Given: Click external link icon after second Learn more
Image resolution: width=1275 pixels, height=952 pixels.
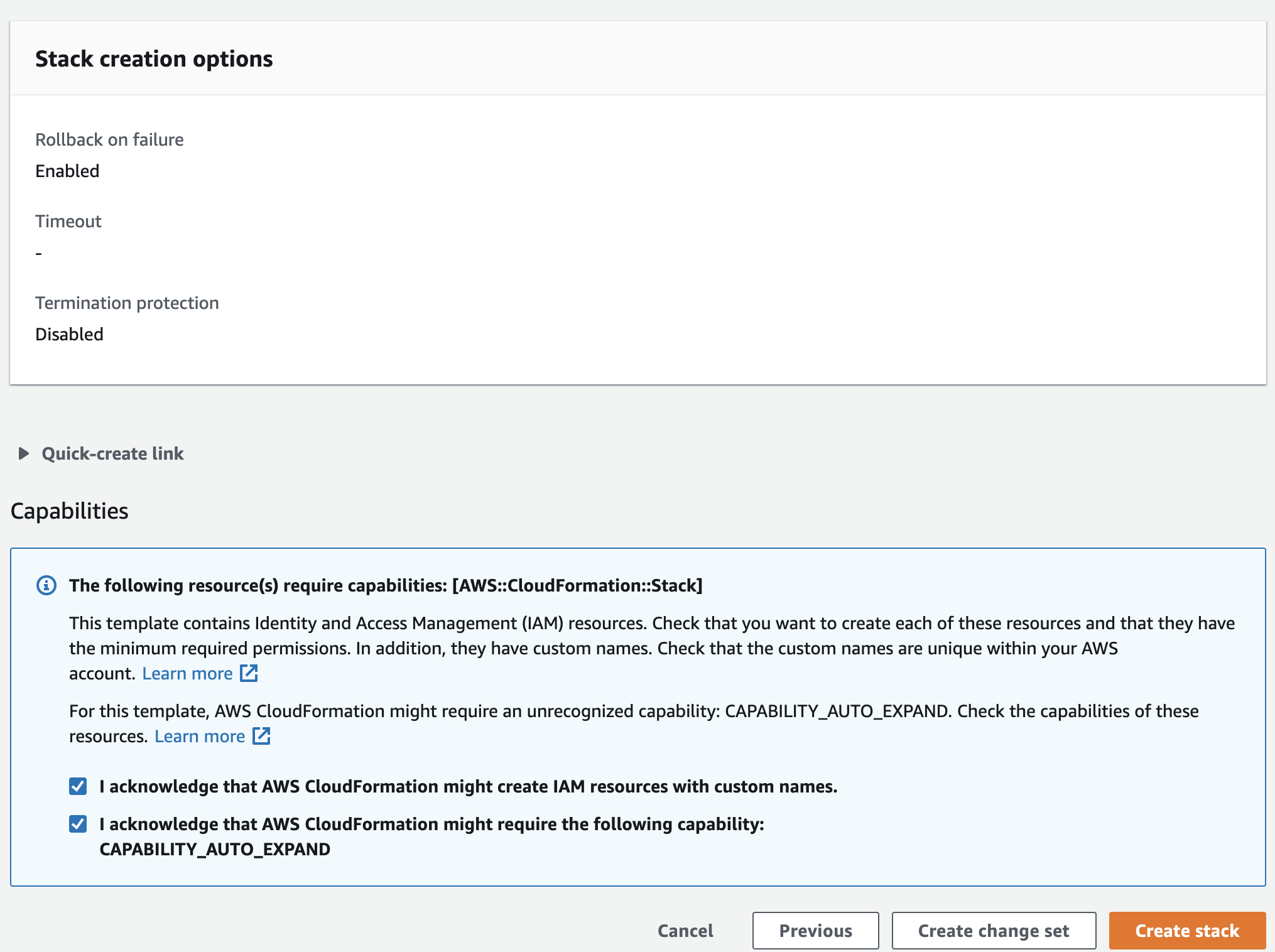Looking at the screenshot, I should [261, 736].
